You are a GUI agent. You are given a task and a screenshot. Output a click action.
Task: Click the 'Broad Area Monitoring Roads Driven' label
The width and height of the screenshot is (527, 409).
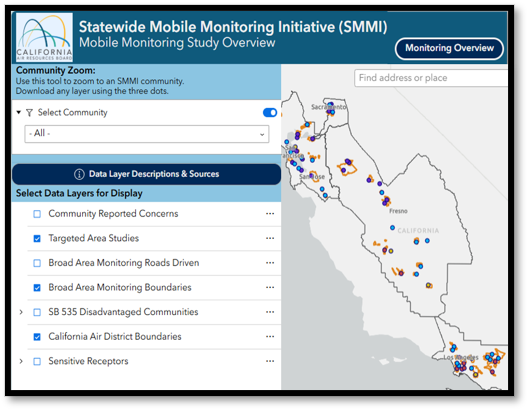pyautogui.click(x=124, y=263)
